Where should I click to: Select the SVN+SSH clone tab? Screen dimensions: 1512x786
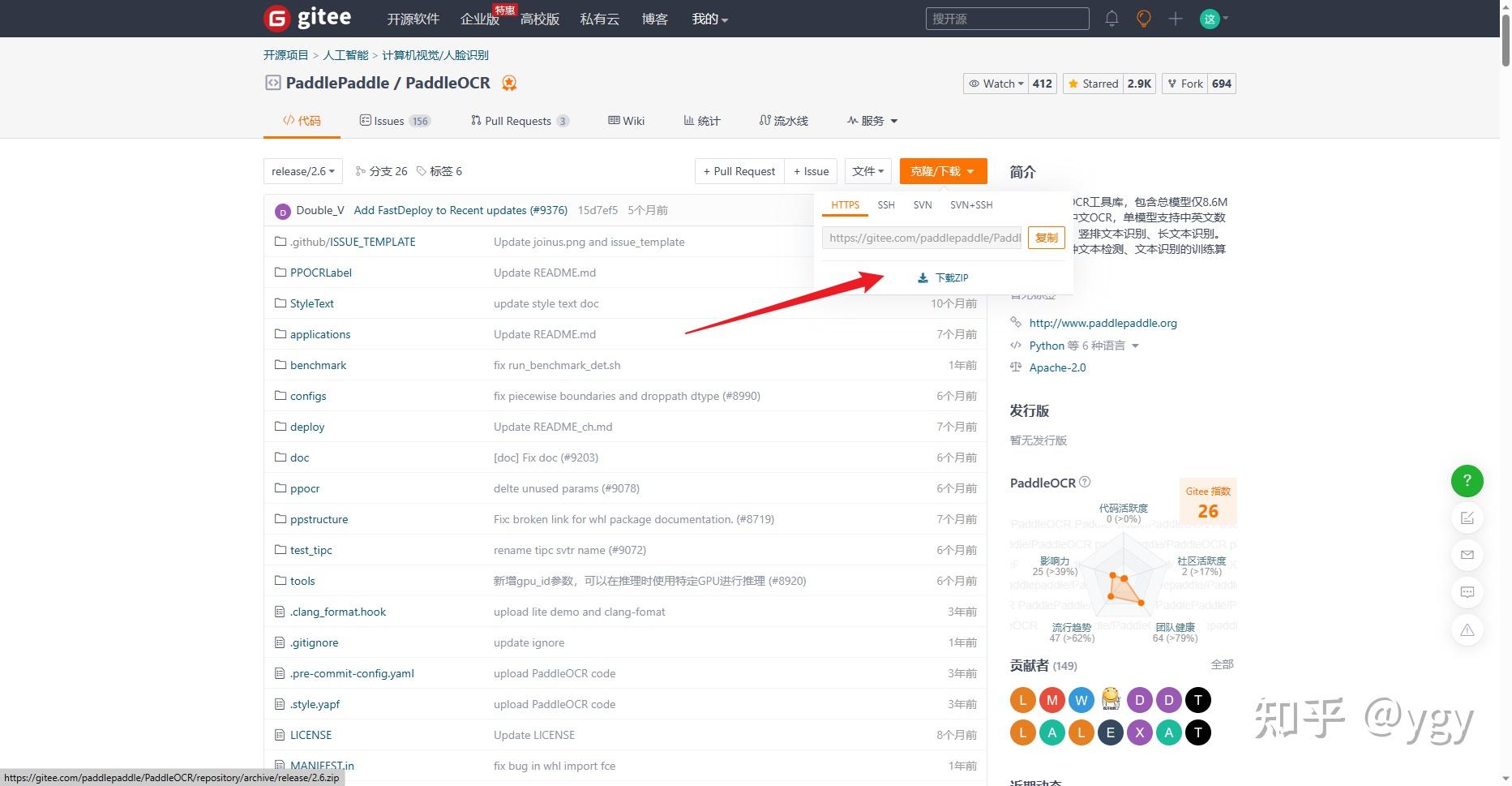coord(971,205)
